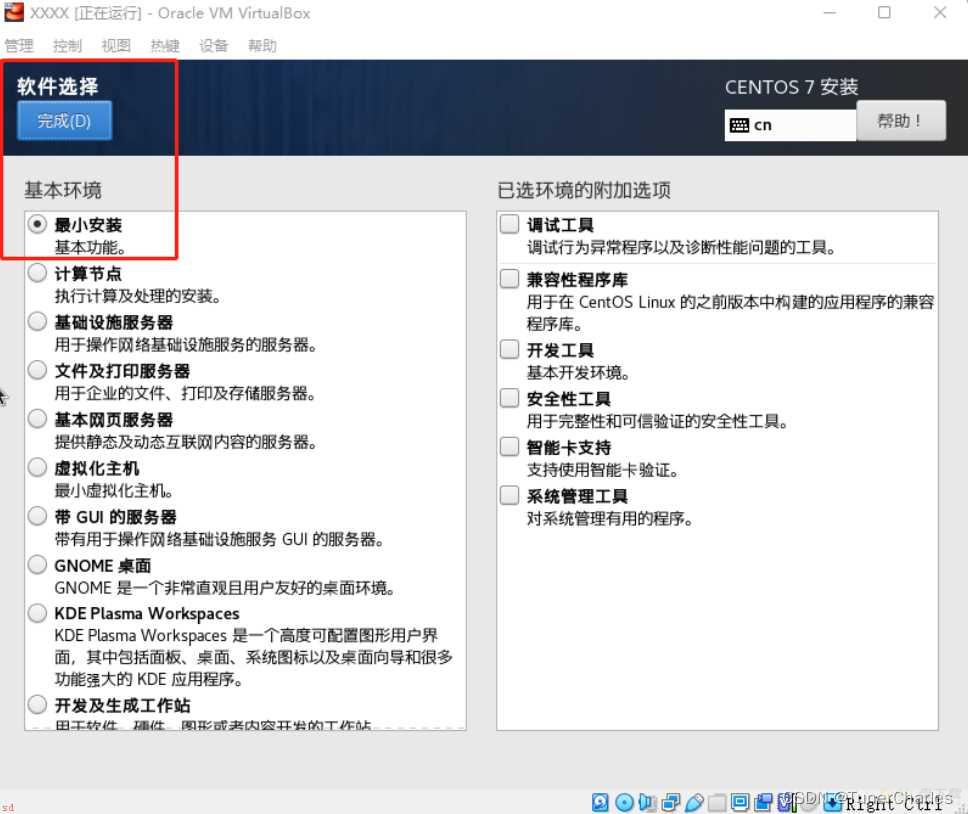Choose the 基本网页服务器 radio button

coord(37,419)
